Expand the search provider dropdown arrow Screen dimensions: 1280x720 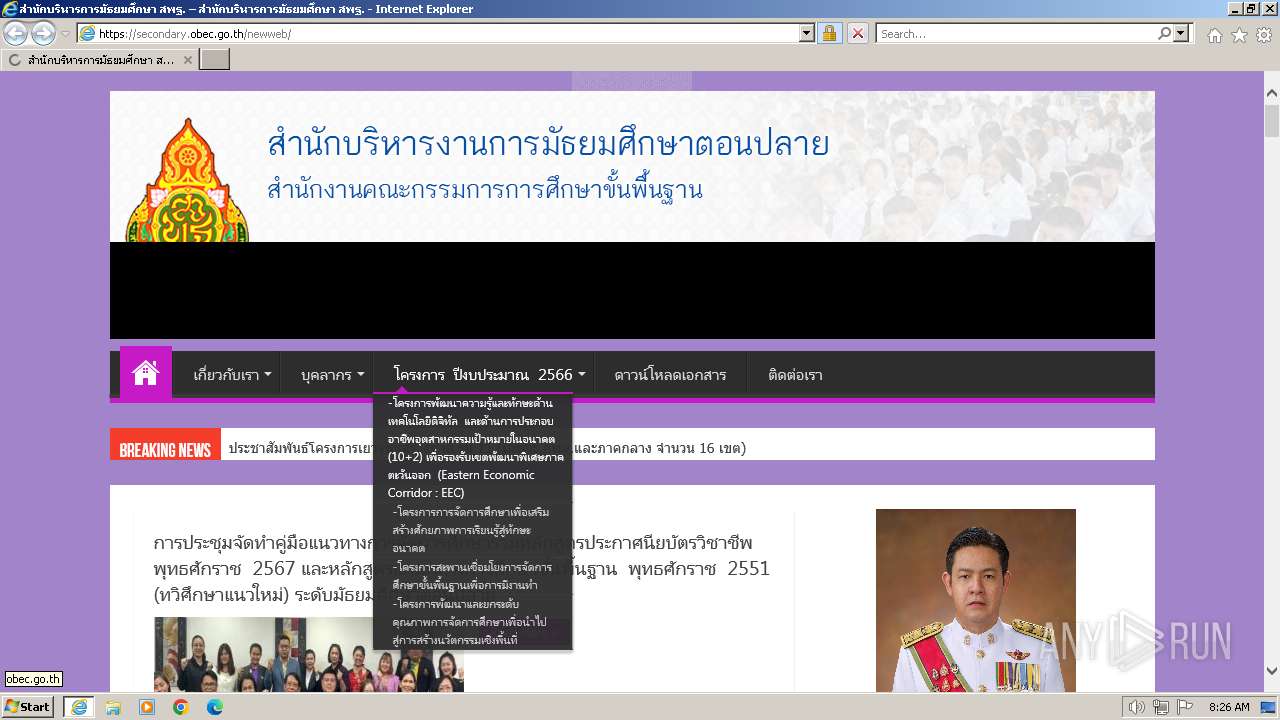pyautogui.click(x=1182, y=33)
